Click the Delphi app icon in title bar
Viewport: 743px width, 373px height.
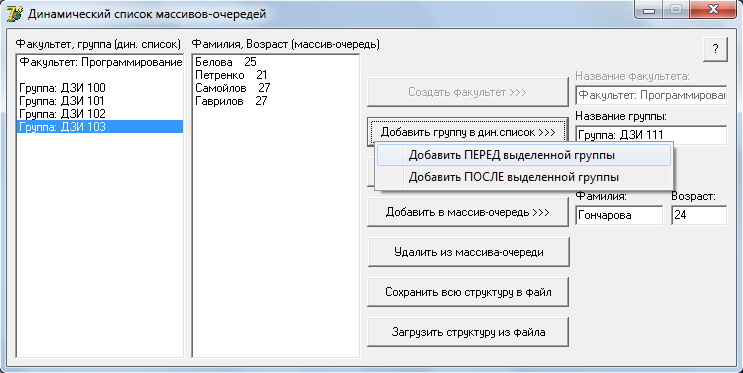14,14
